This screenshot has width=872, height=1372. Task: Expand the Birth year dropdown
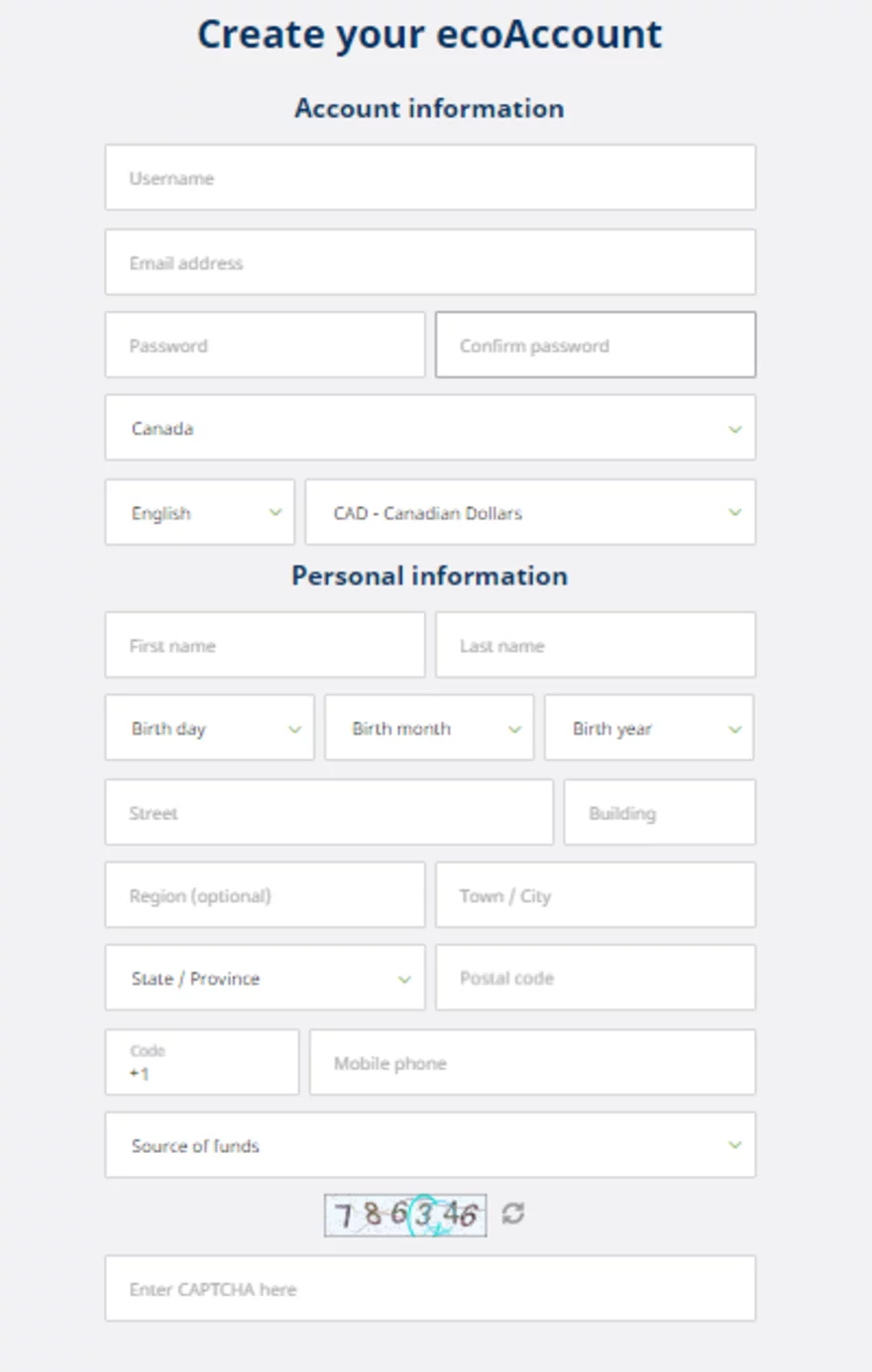click(649, 728)
